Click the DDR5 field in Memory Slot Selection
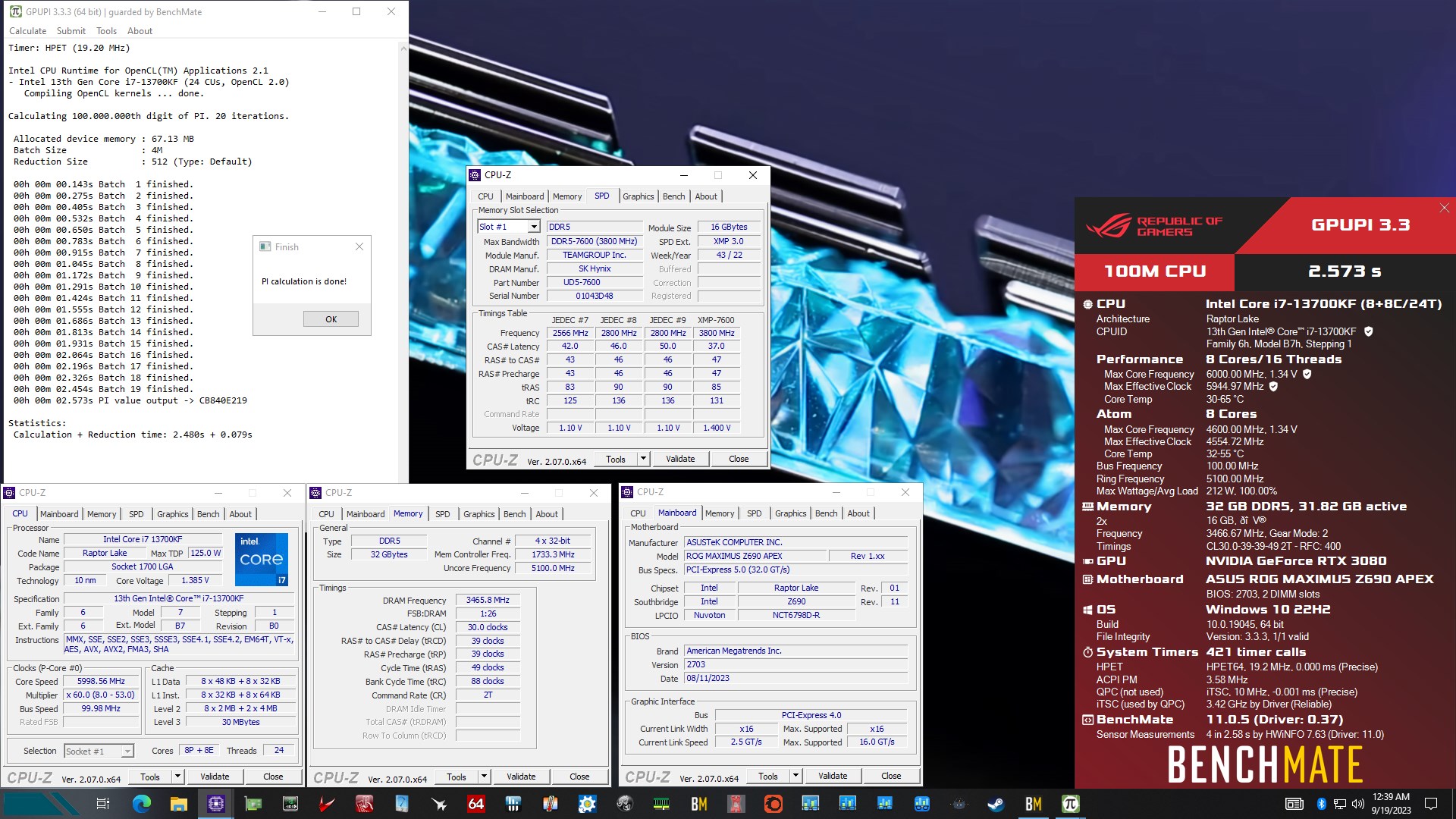Viewport: 1456px width, 819px height. click(593, 227)
